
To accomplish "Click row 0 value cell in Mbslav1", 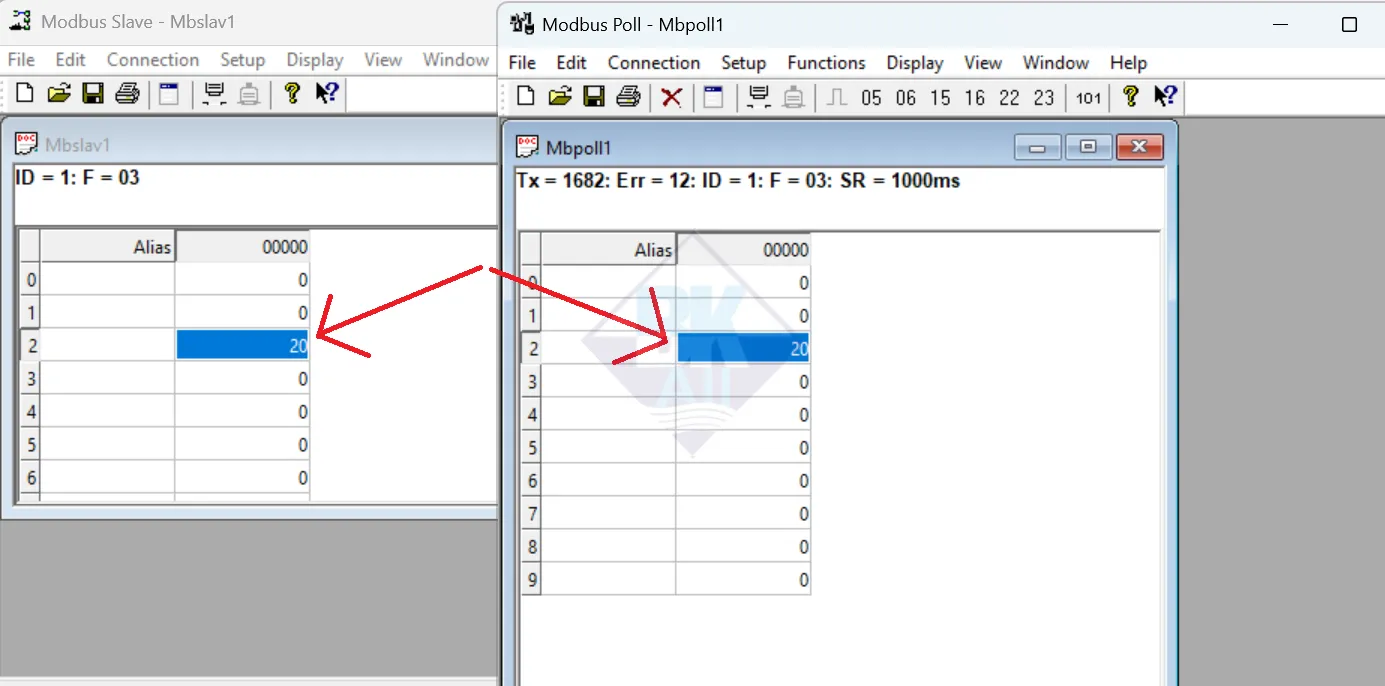I will click(242, 280).
